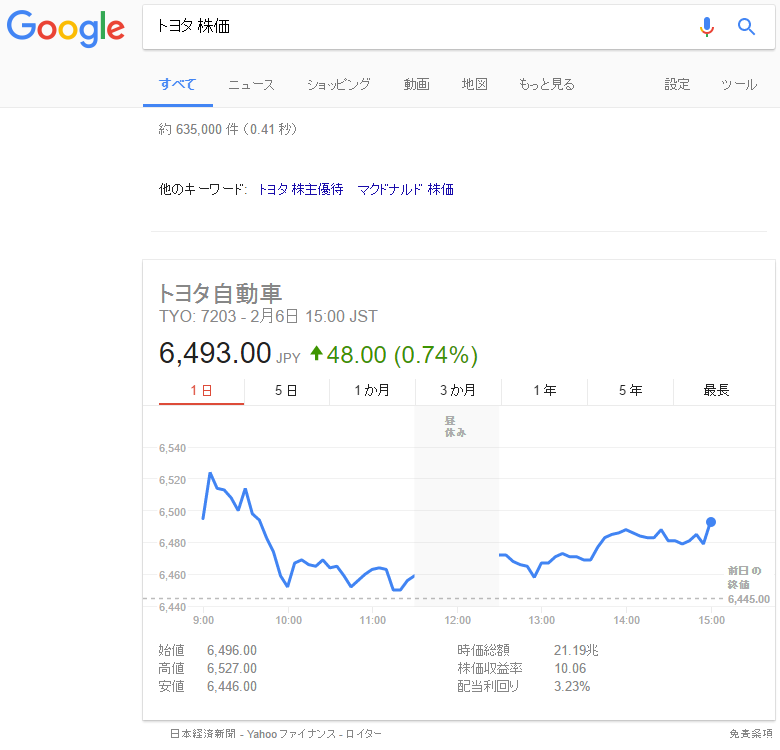Start voice search with microphone icon

click(x=706, y=26)
